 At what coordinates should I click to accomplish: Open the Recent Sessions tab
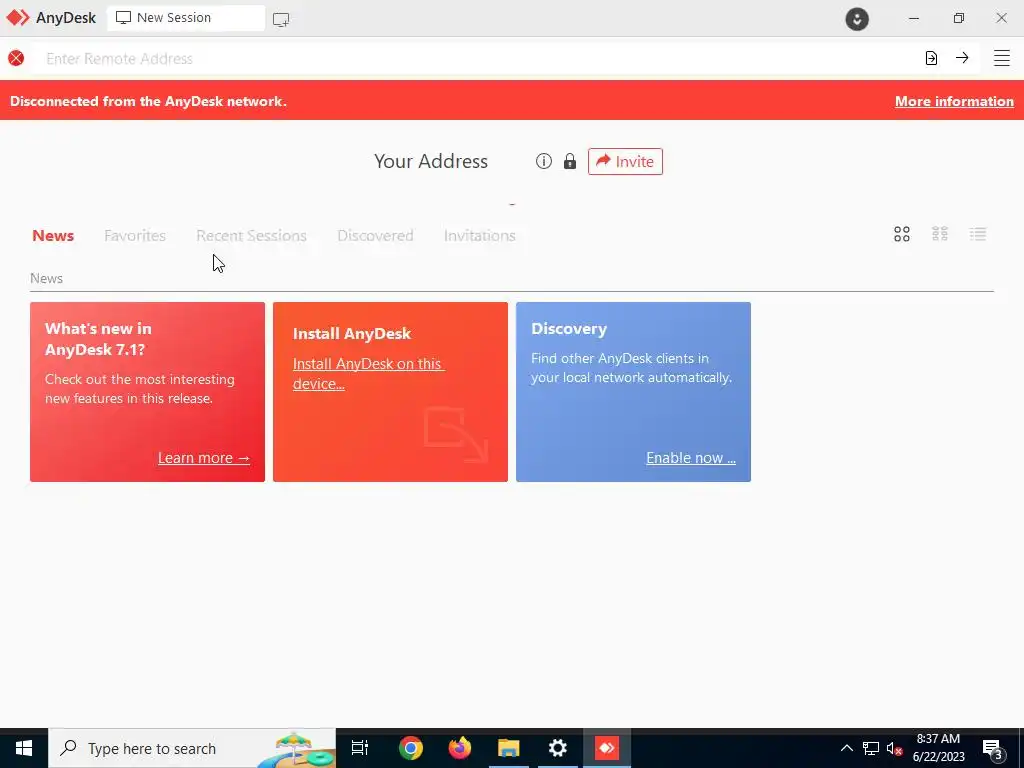pos(251,236)
